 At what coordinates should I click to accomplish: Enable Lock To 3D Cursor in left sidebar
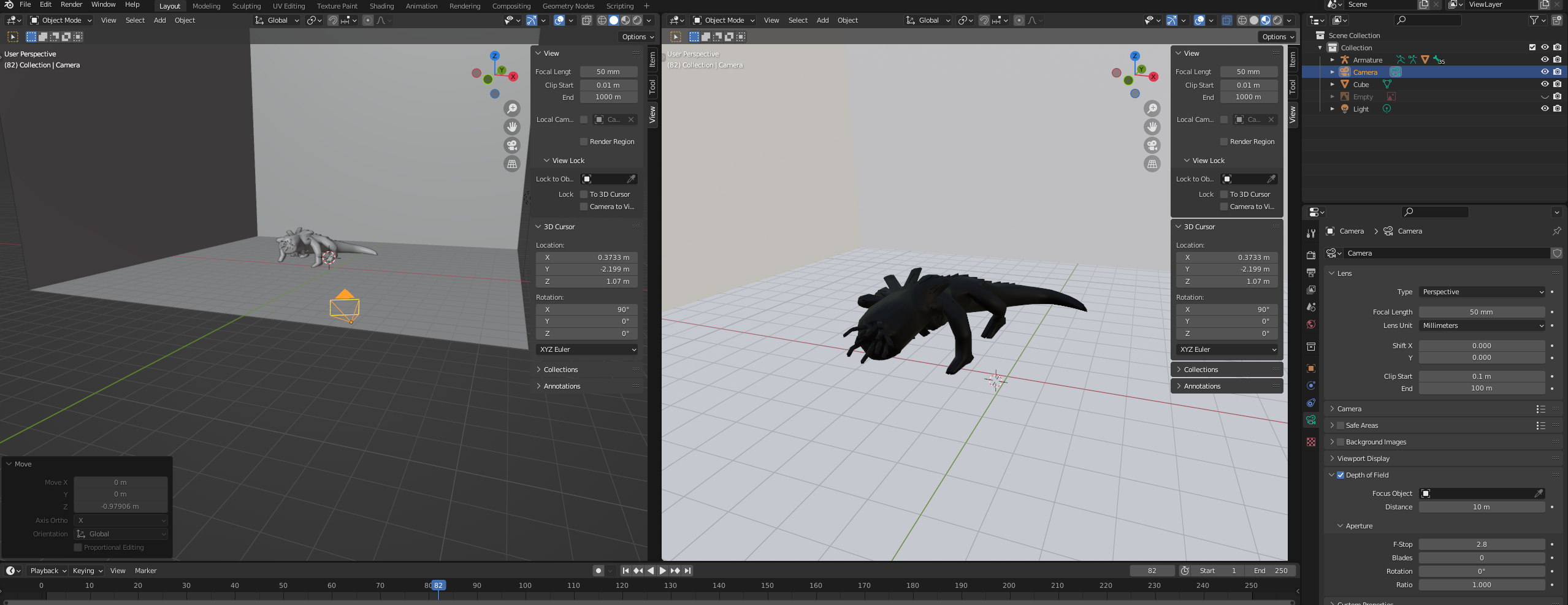pyautogui.click(x=584, y=194)
